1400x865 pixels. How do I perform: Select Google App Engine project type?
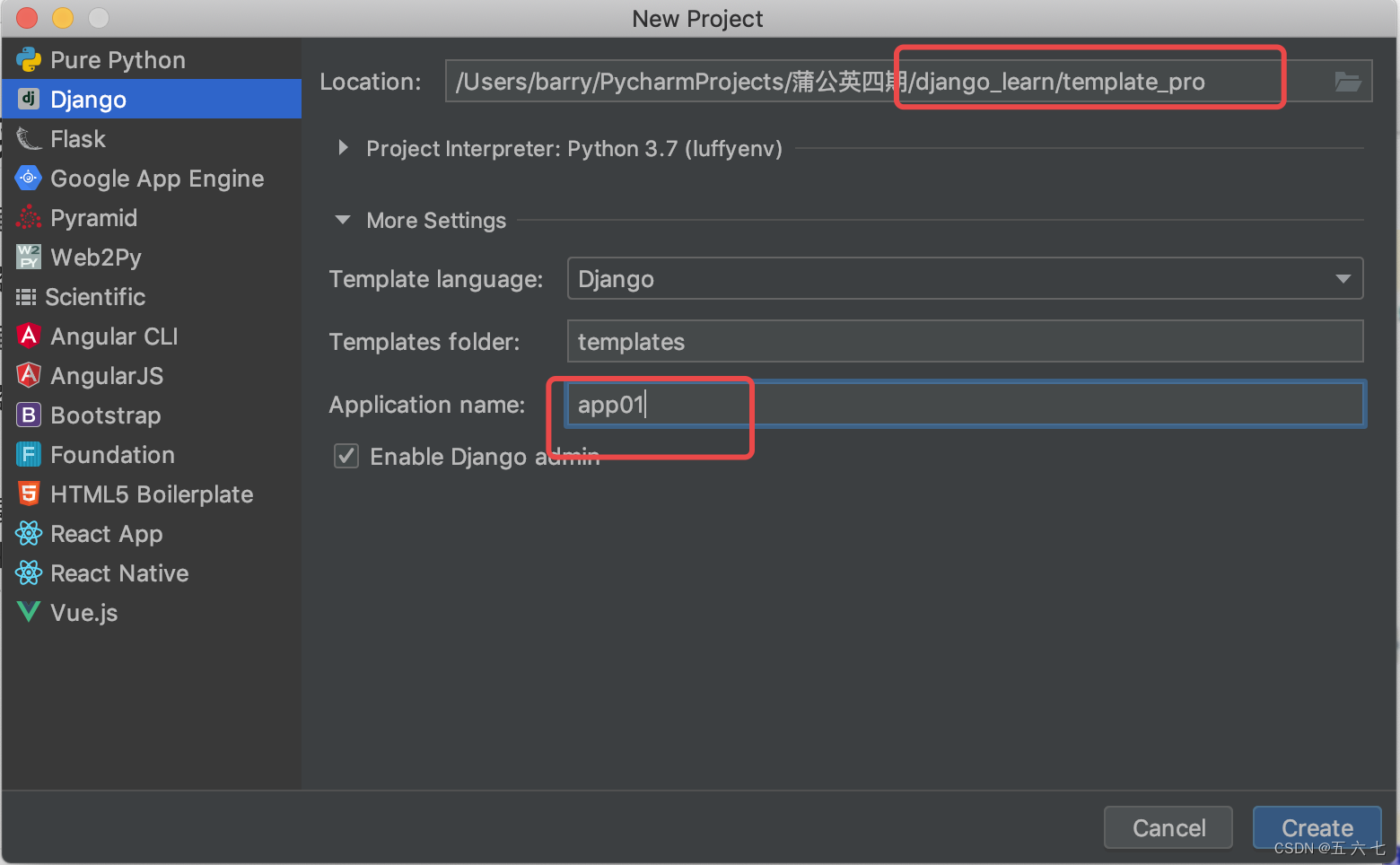pos(151,179)
